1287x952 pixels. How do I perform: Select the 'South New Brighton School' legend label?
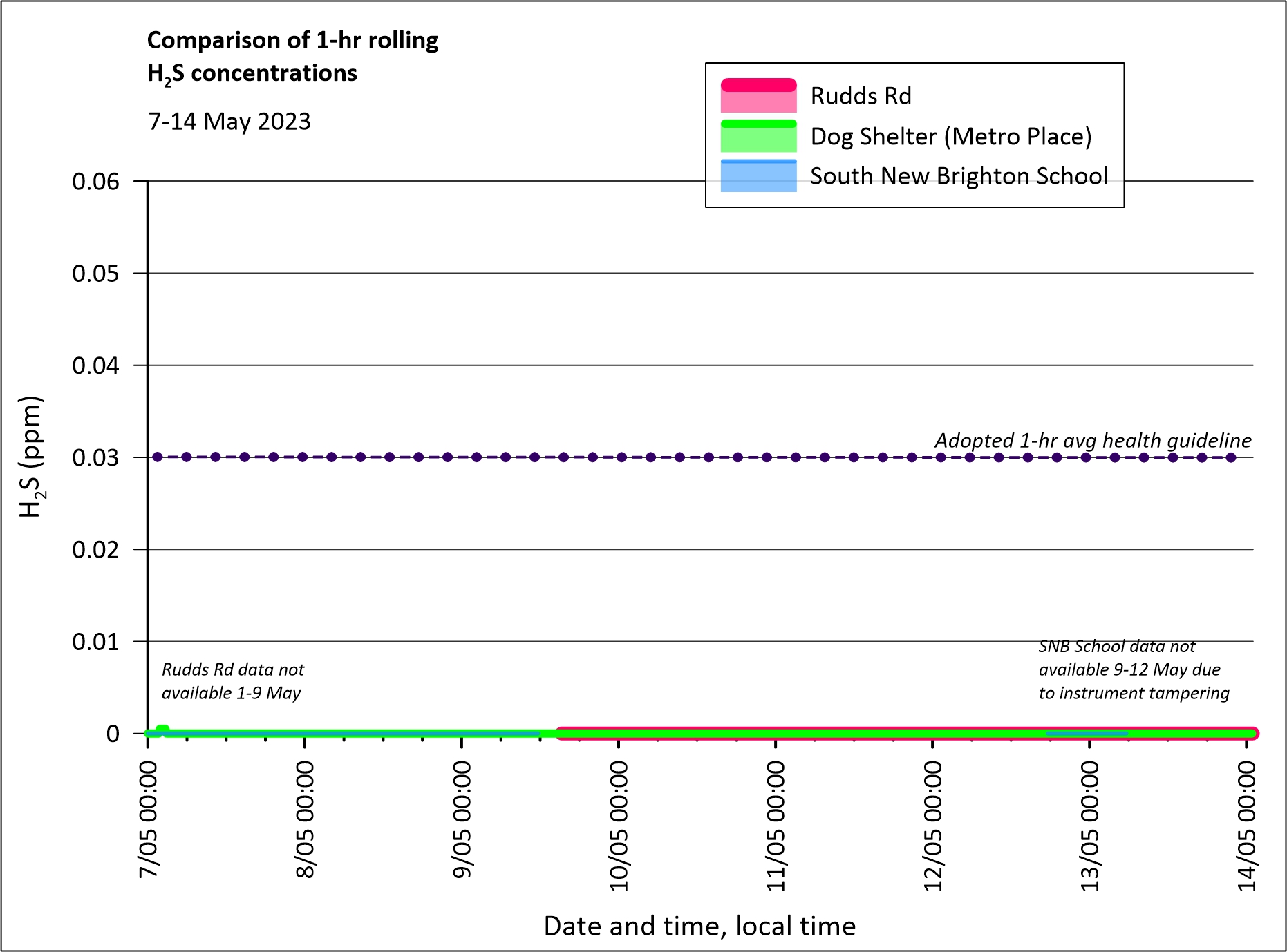coord(959,176)
